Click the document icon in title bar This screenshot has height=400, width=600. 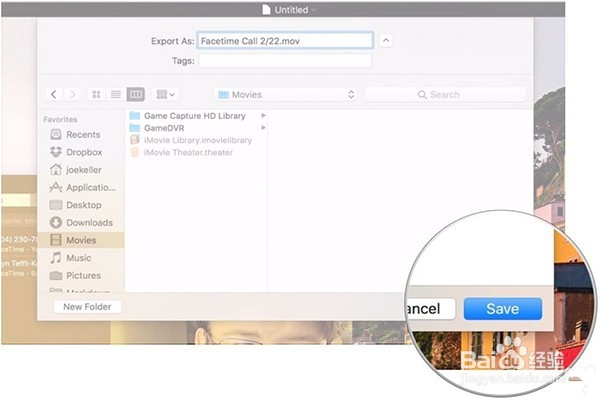pyautogui.click(x=266, y=10)
